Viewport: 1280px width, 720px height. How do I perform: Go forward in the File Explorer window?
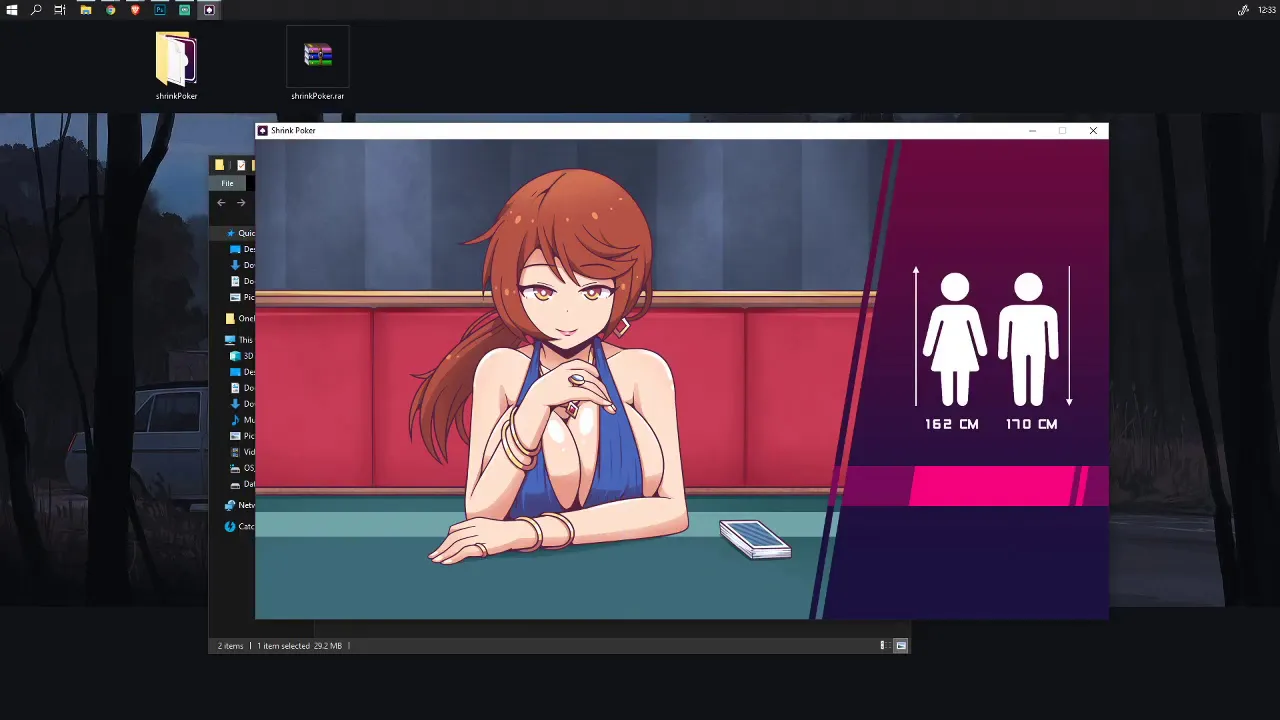coord(241,203)
